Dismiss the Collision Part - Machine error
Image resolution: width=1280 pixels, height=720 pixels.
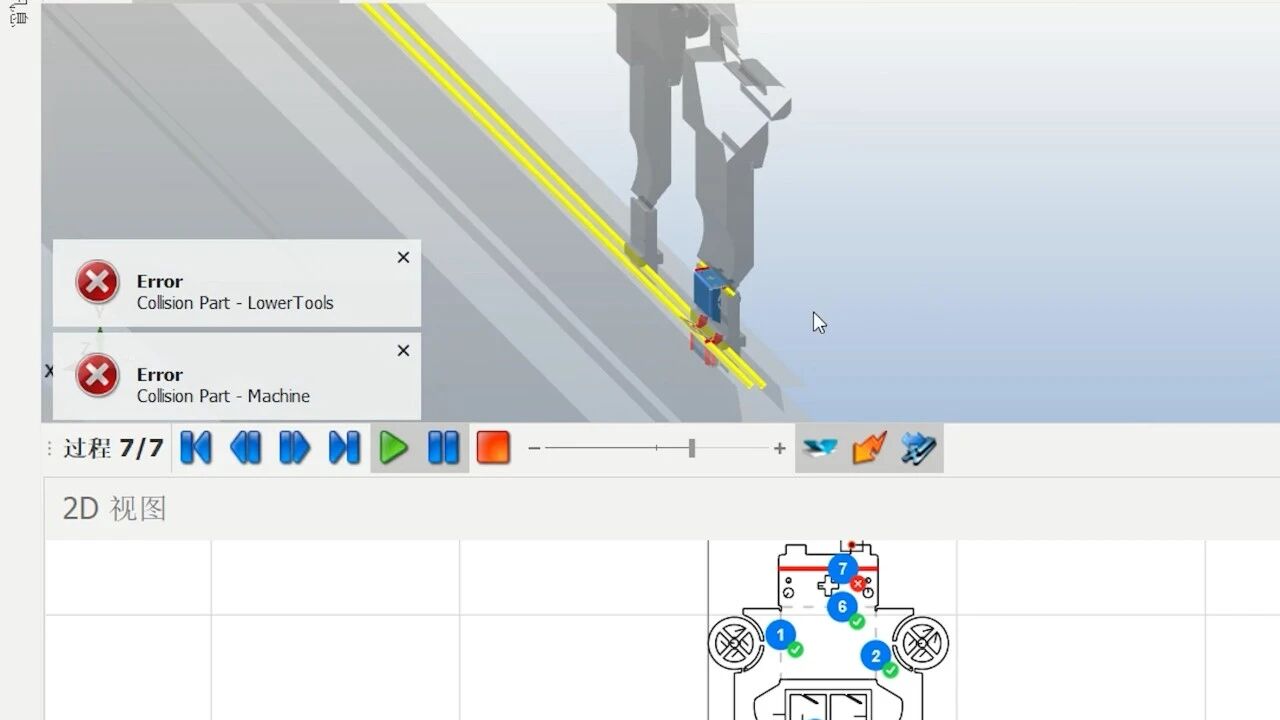403,350
